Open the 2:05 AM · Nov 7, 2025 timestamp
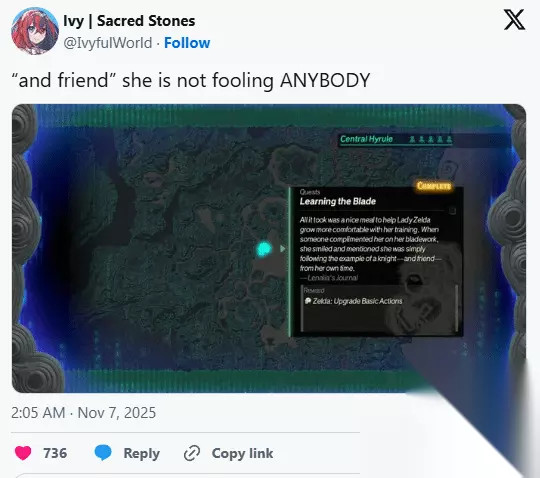Image resolution: width=540 pixels, height=478 pixels. (x=83, y=413)
